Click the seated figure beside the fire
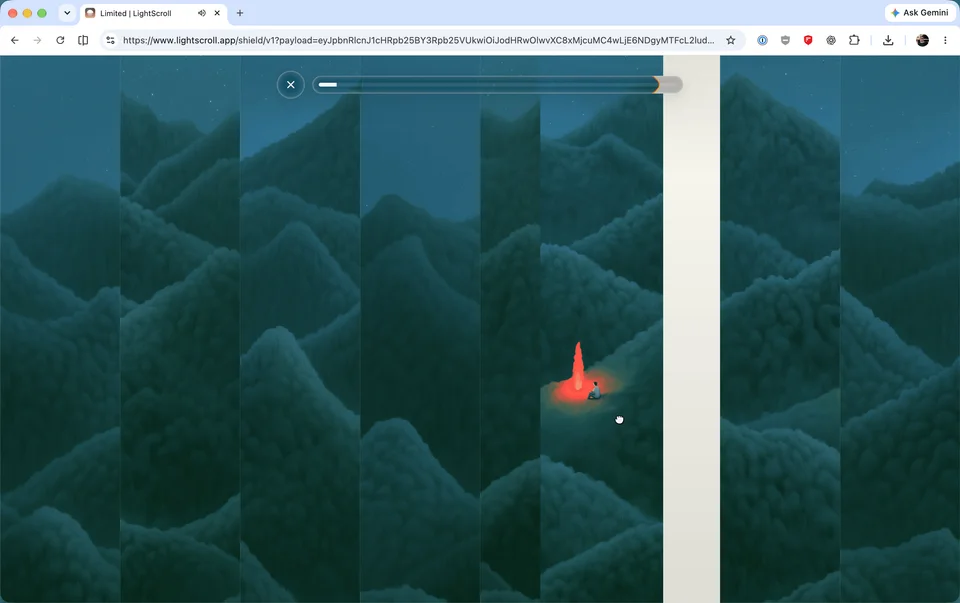Viewport: 960px width, 603px height. [x=594, y=391]
